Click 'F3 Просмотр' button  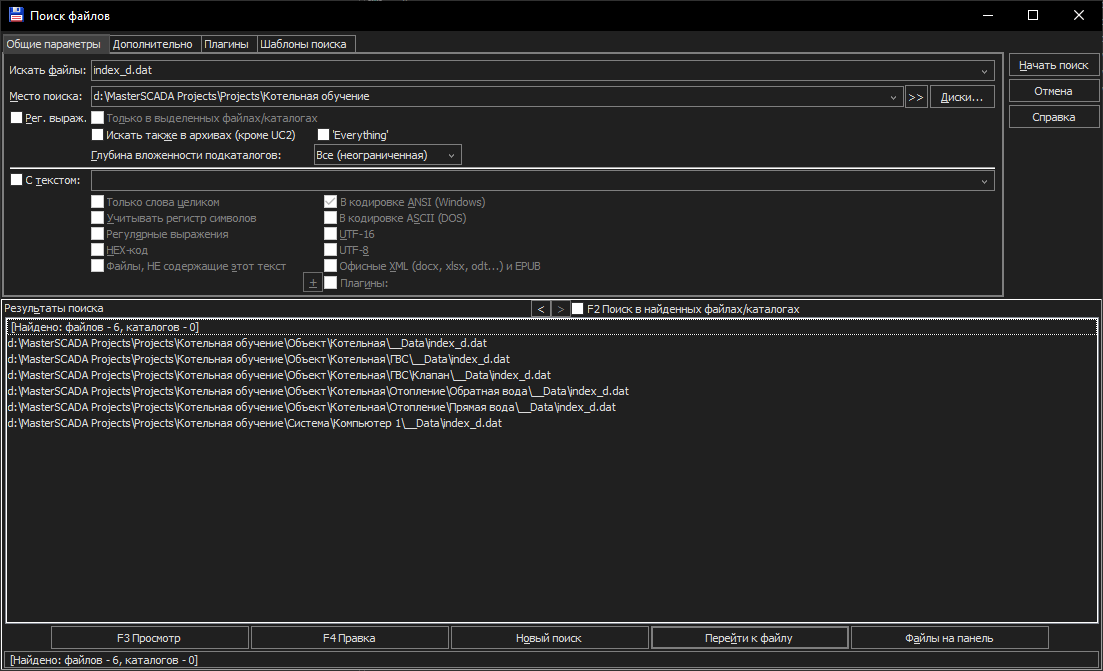point(149,638)
